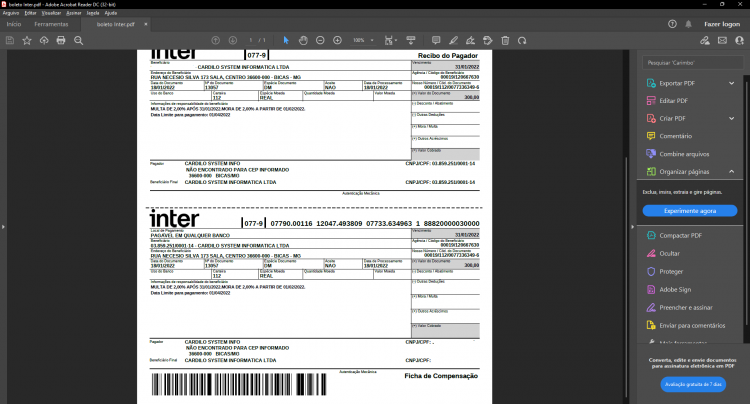
Task: Click Fazer logon
Action: pyautogui.click(x=722, y=24)
